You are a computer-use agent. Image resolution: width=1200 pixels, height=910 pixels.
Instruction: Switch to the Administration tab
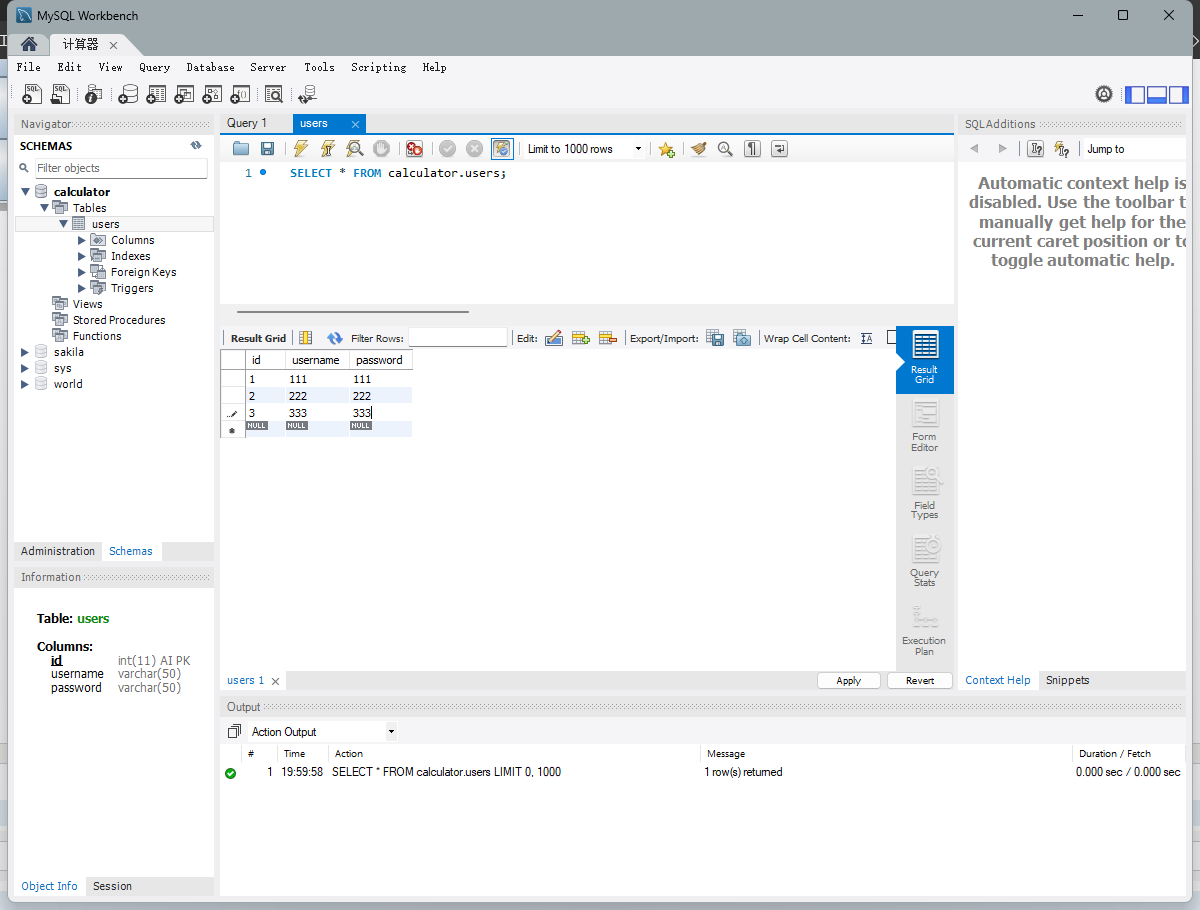coord(58,551)
